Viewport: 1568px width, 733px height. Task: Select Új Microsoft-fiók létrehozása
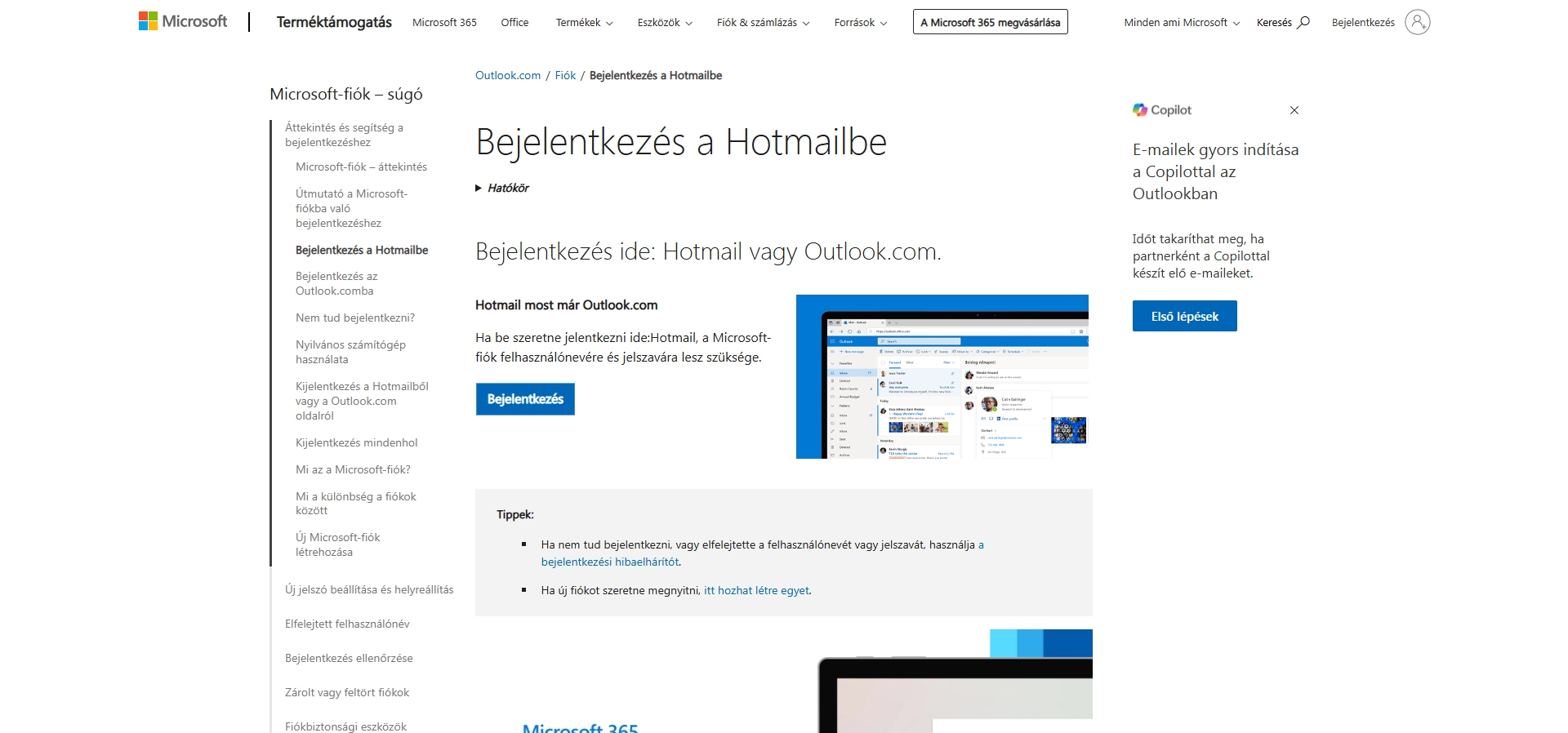[x=338, y=544]
